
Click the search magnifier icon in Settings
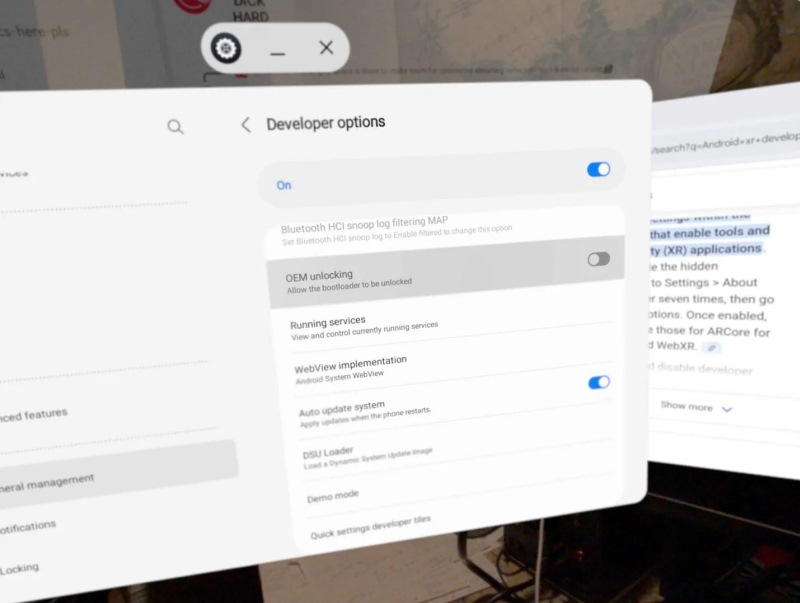pos(175,126)
